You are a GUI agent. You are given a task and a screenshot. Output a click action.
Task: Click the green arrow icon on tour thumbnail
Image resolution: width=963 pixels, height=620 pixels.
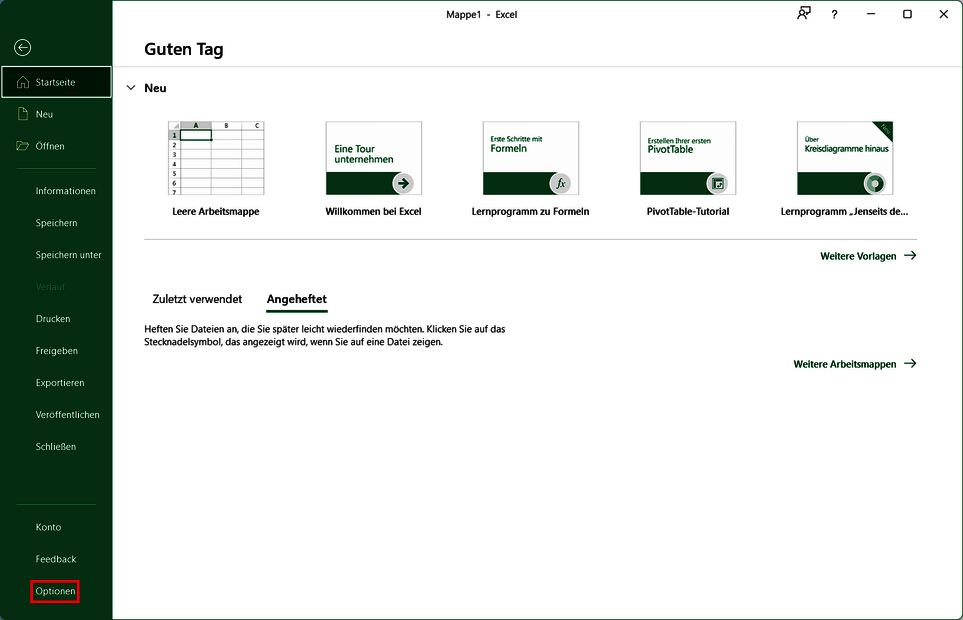pyautogui.click(x=404, y=183)
